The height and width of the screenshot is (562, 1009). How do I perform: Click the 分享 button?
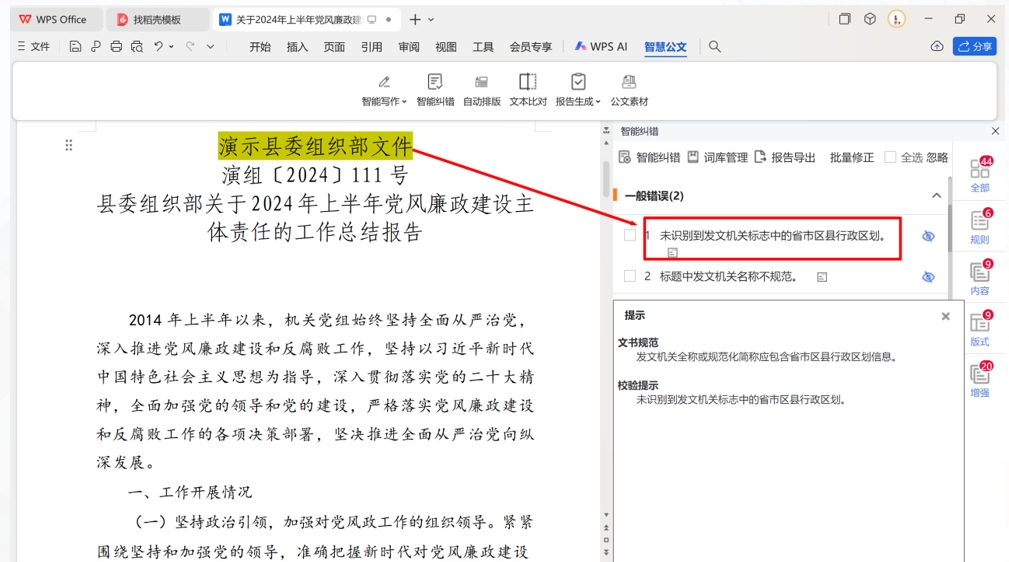point(975,46)
